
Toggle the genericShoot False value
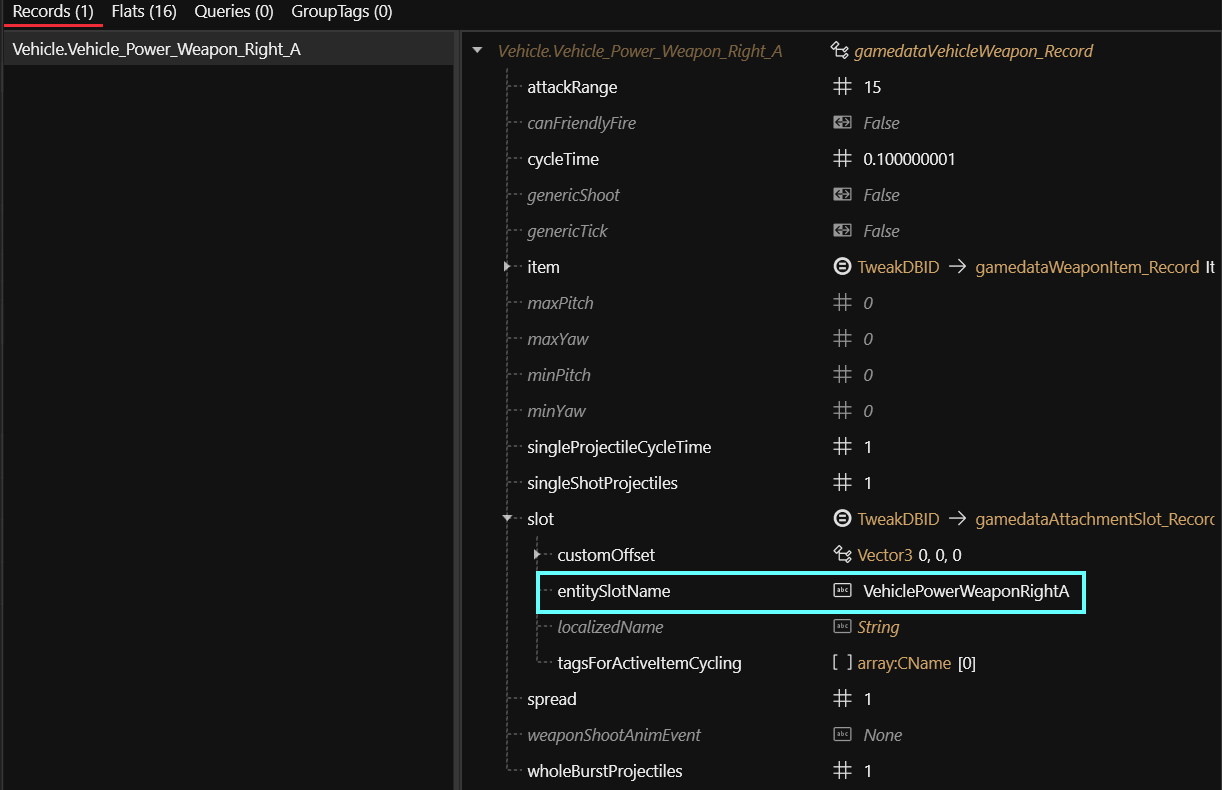(881, 195)
